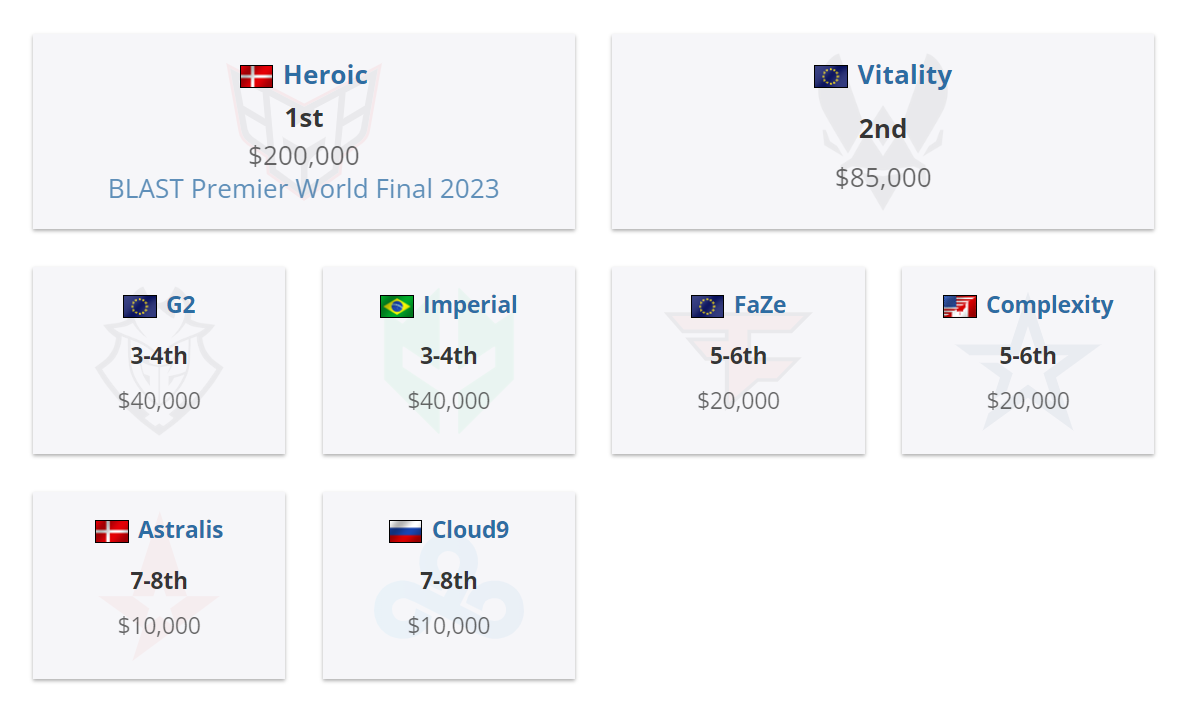Viewport: 1186px width, 709px height.
Task: Click the Danish flag next to Heroic
Action: tap(257, 74)
